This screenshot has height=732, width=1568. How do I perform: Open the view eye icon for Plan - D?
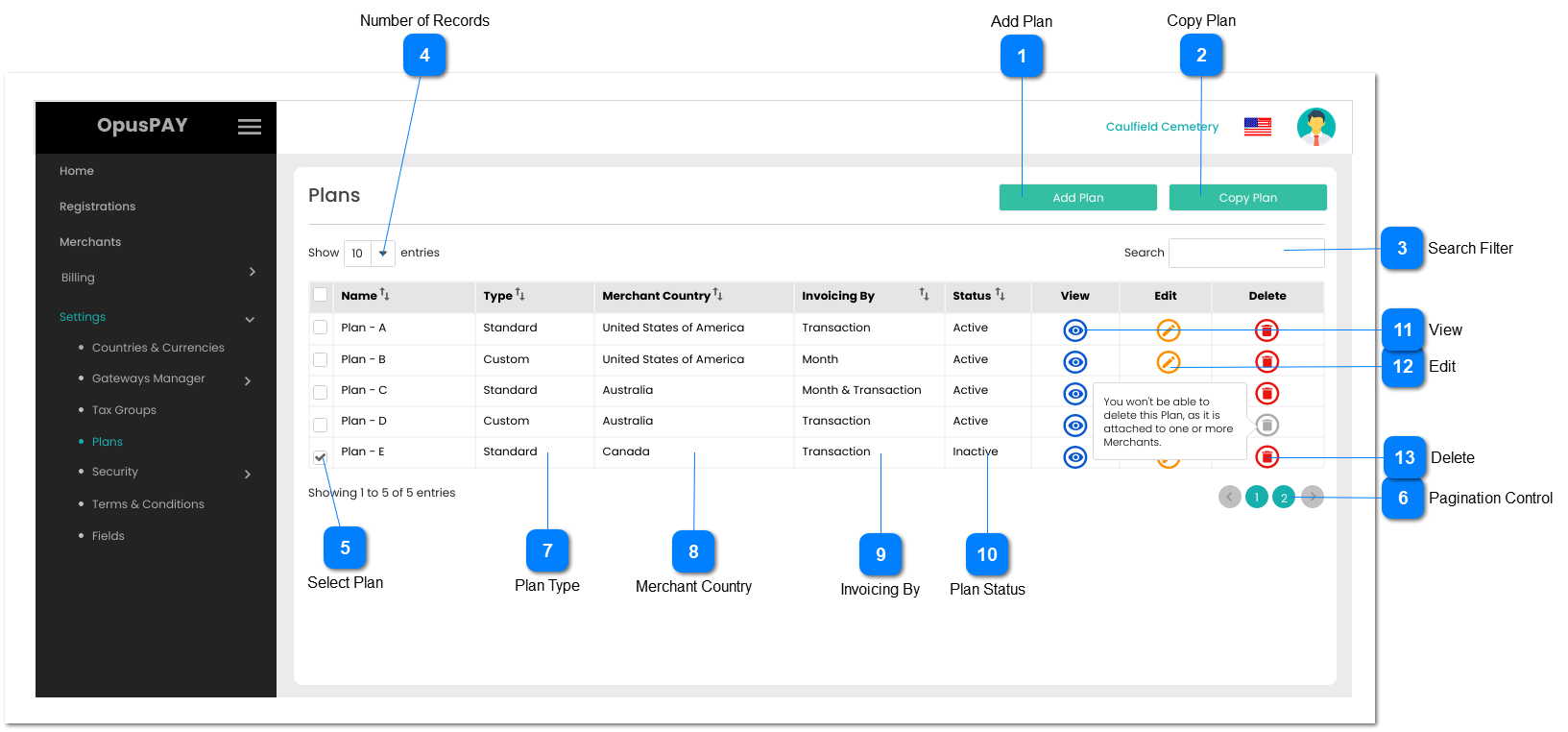[1075, 425]
